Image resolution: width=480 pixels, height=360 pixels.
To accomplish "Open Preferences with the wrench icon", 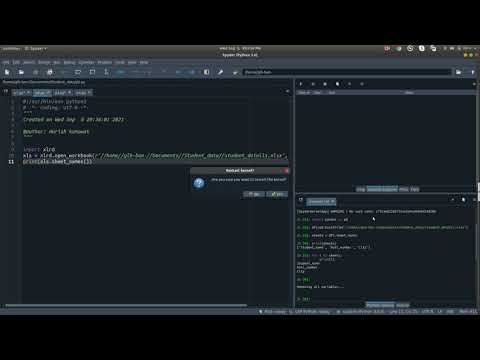I will (220, 72).
